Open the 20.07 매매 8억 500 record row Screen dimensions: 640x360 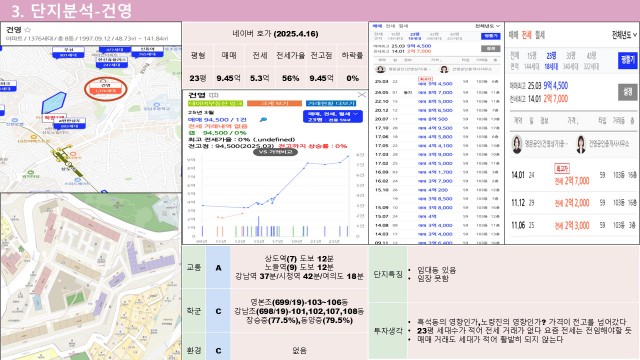[x=437, y=119]
